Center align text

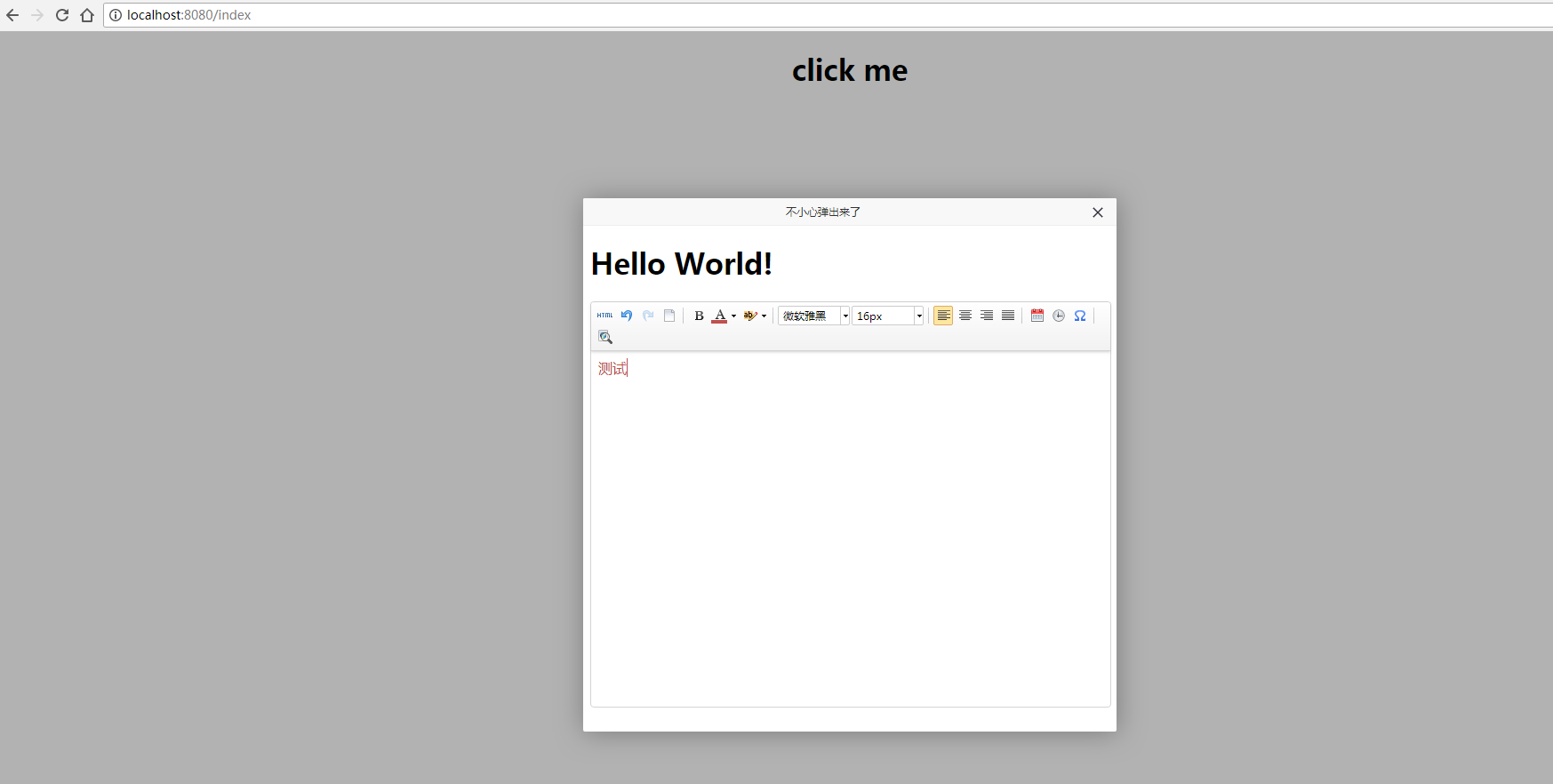[965, 316]
